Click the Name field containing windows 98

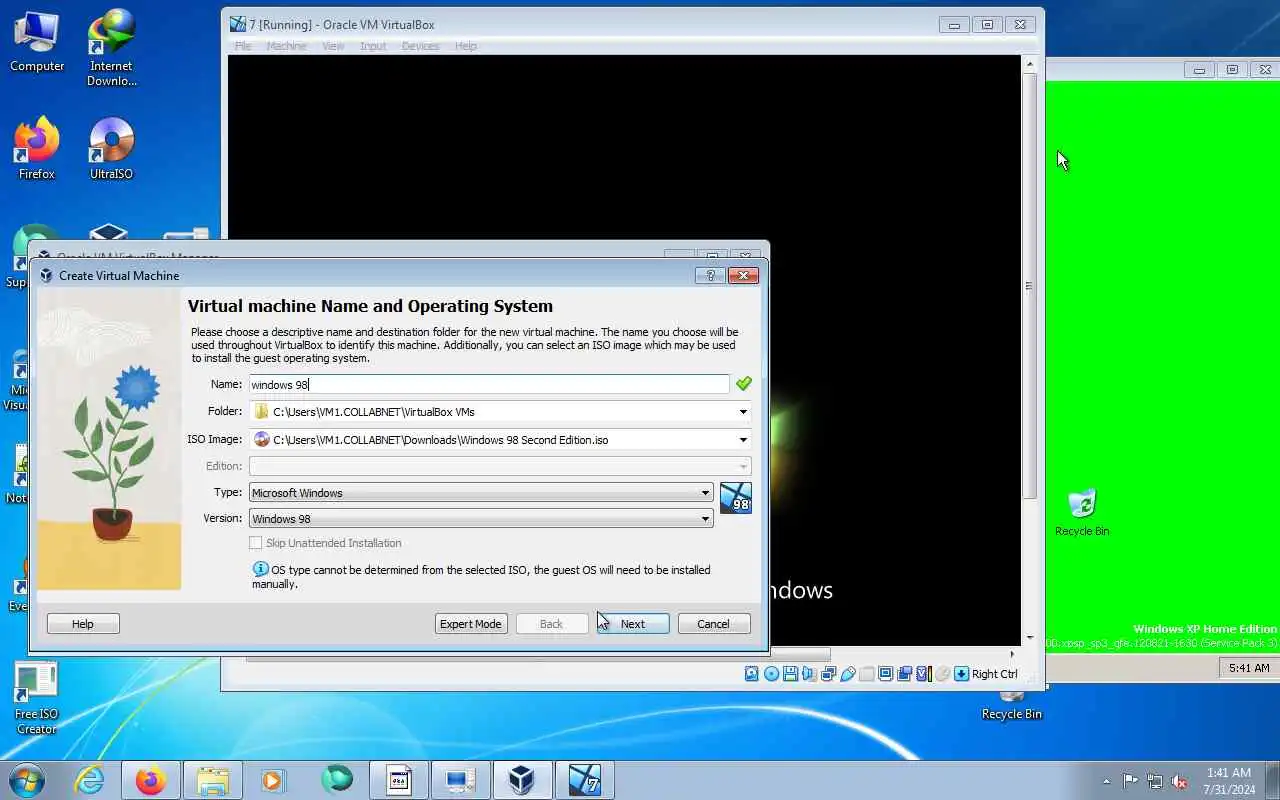(x=489, y=384)
